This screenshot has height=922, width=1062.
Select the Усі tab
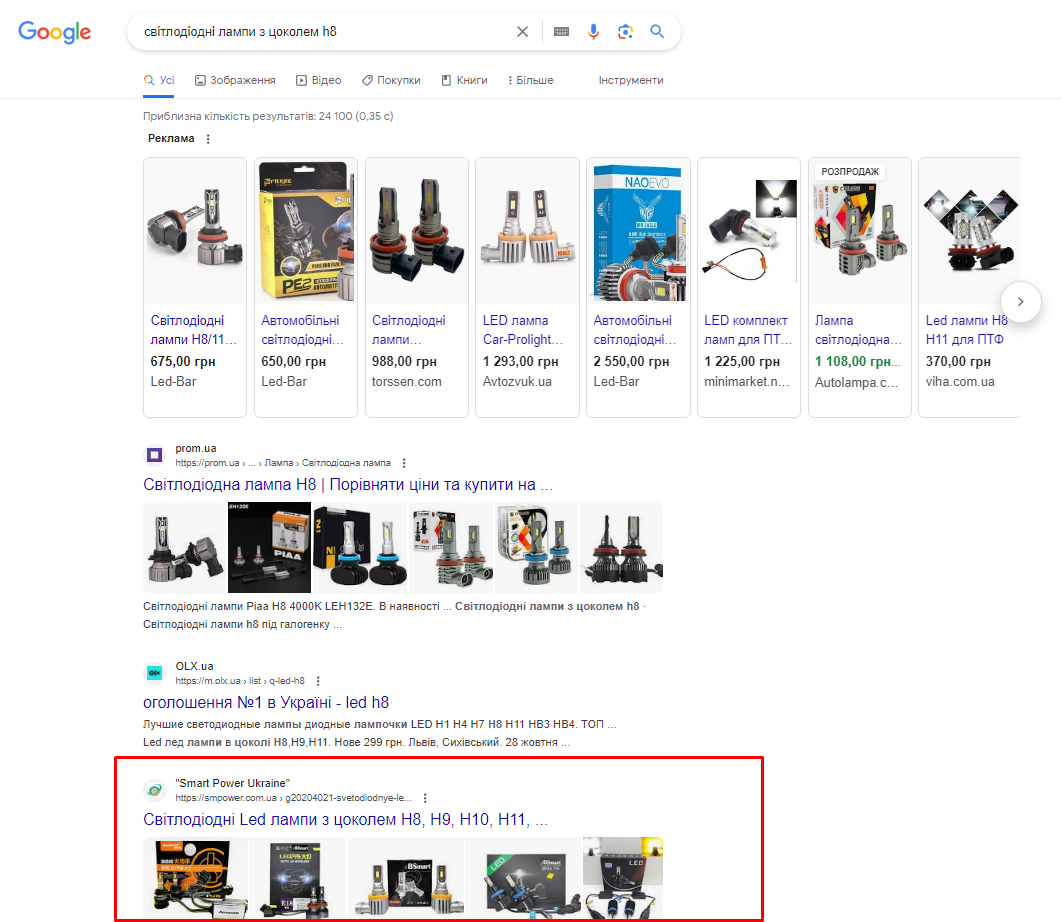pyautogui.click(x=159, y=80)
